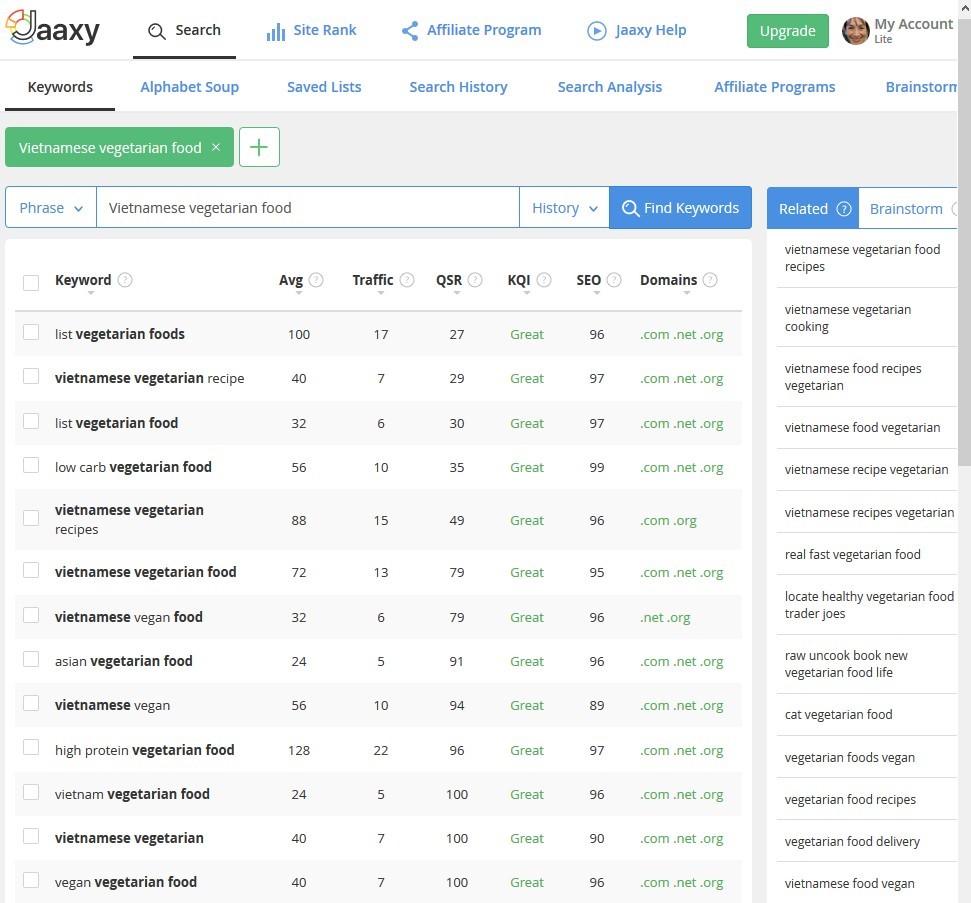The image size is (971, 903).
Task: Click help icon next to Domains column
Action: (710, 280)
